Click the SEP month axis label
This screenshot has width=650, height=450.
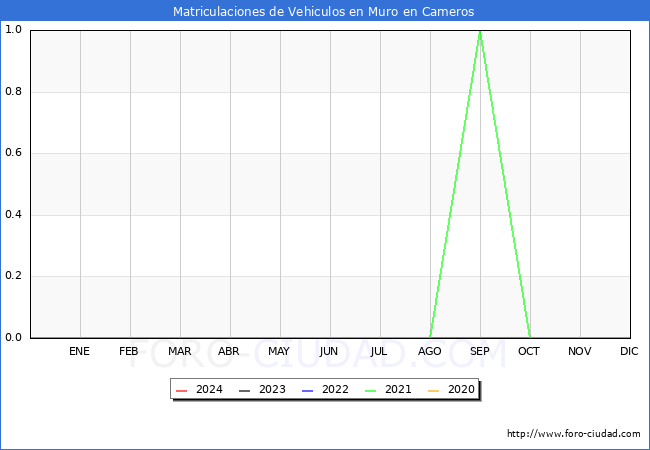point(480,351)
